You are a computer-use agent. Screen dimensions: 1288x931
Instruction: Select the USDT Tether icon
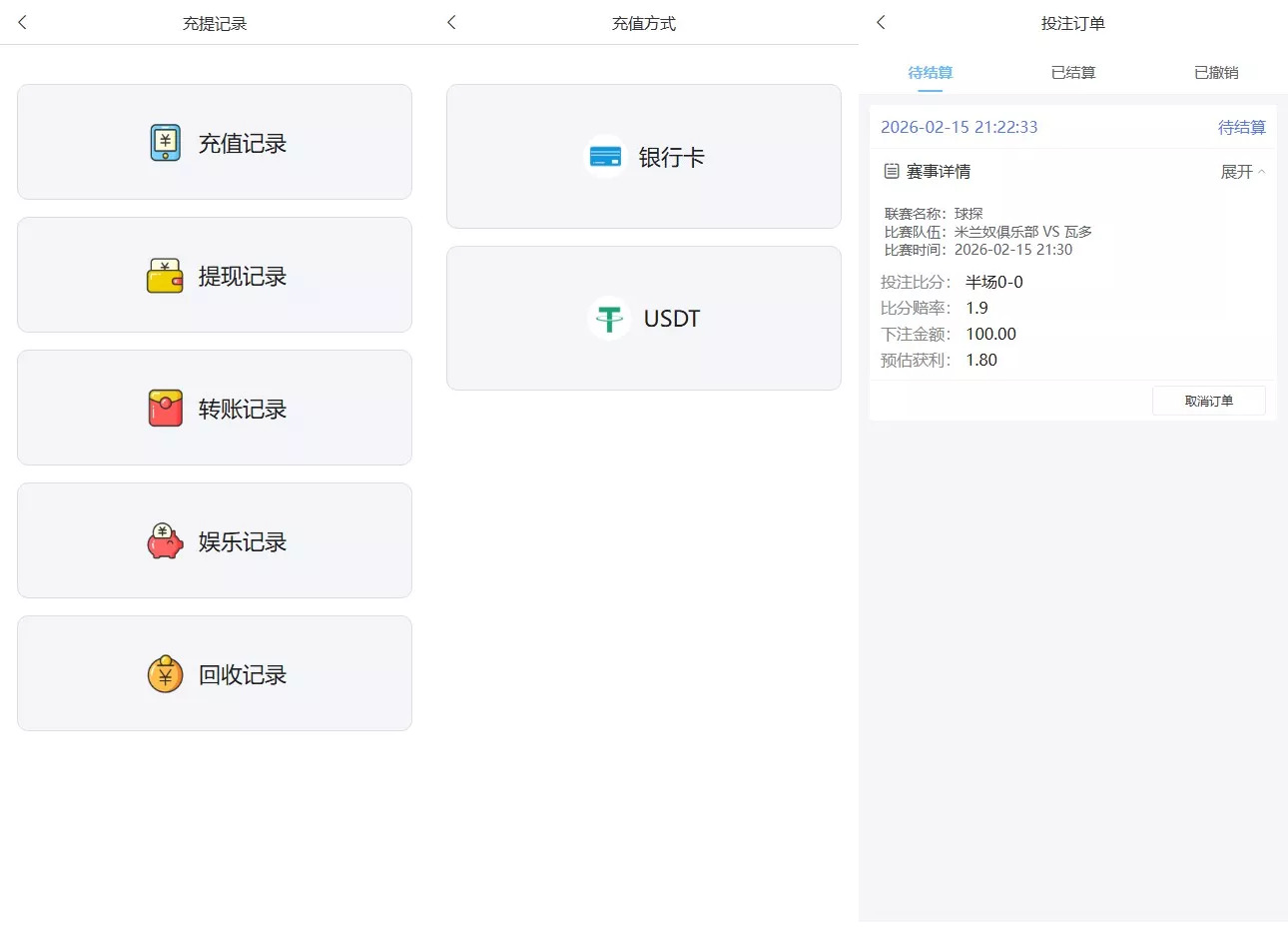(x=609, y=318)
